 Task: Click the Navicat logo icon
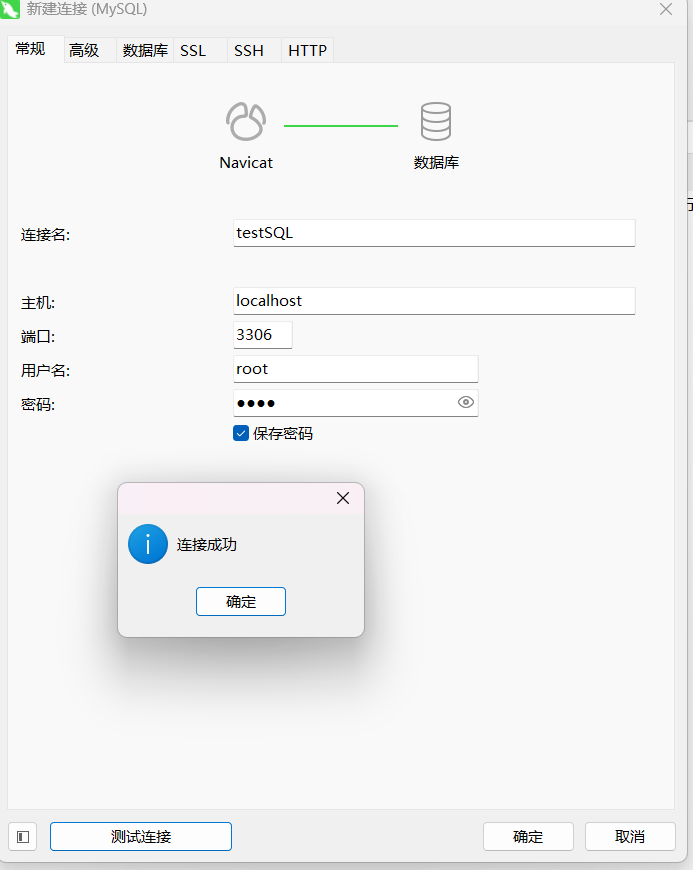246,121
